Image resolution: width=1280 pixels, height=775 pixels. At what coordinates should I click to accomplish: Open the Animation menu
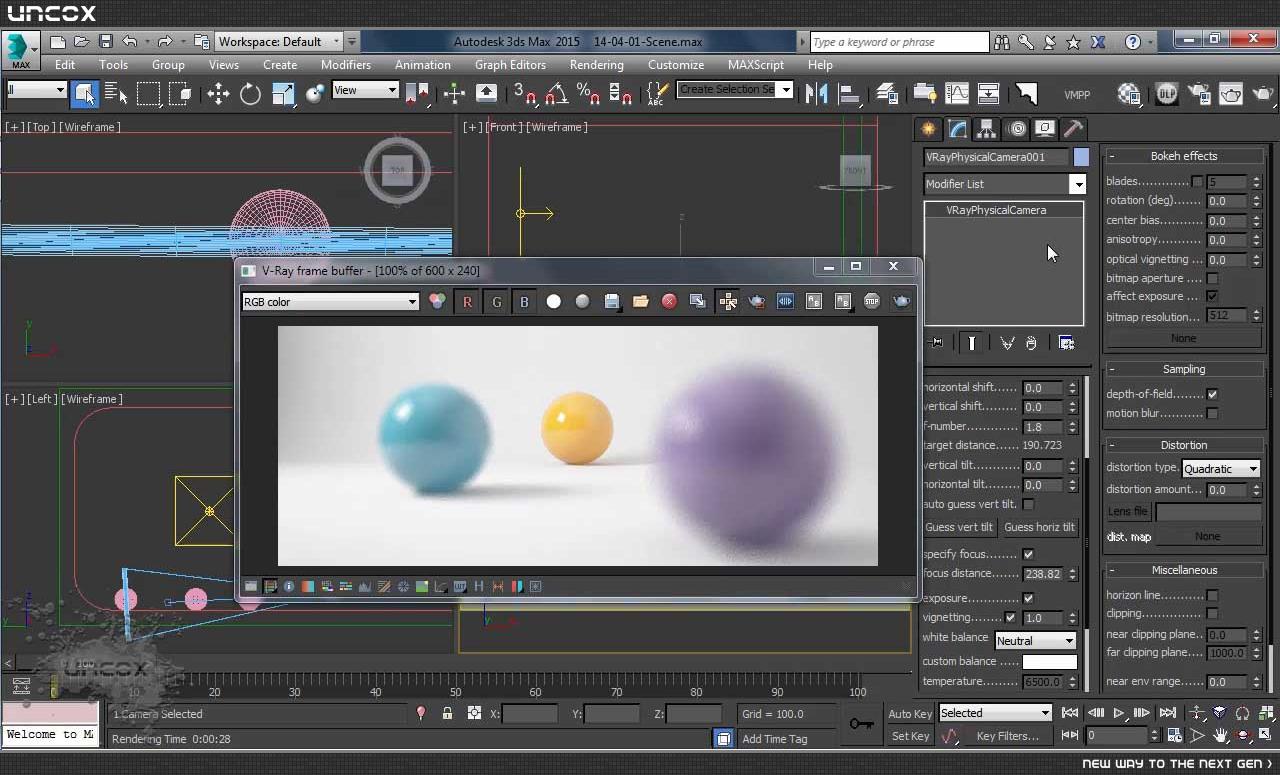click(x=423, y=65)
